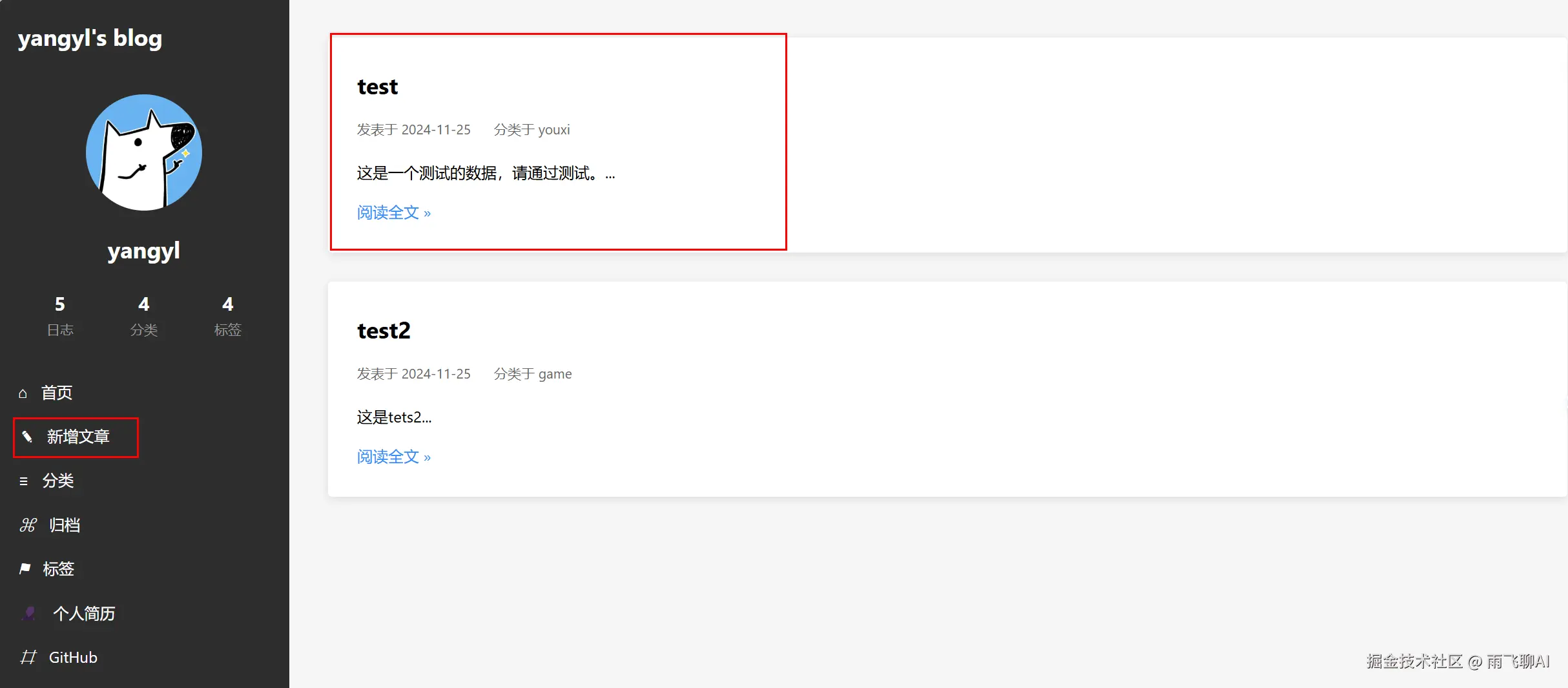The image size is (1568, 688).
Task: Click the archive symbol beside 归档
Action: [28, 525]
